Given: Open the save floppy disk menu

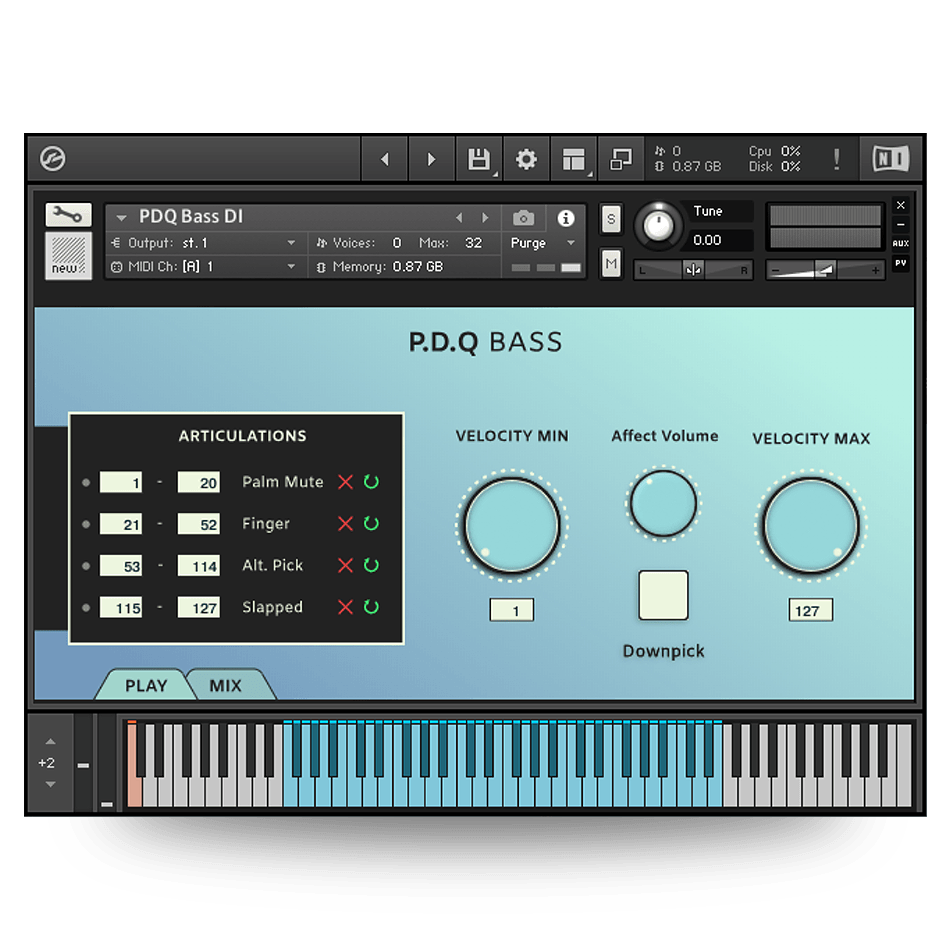Looking at the screenshot, I should pos(479,159).
